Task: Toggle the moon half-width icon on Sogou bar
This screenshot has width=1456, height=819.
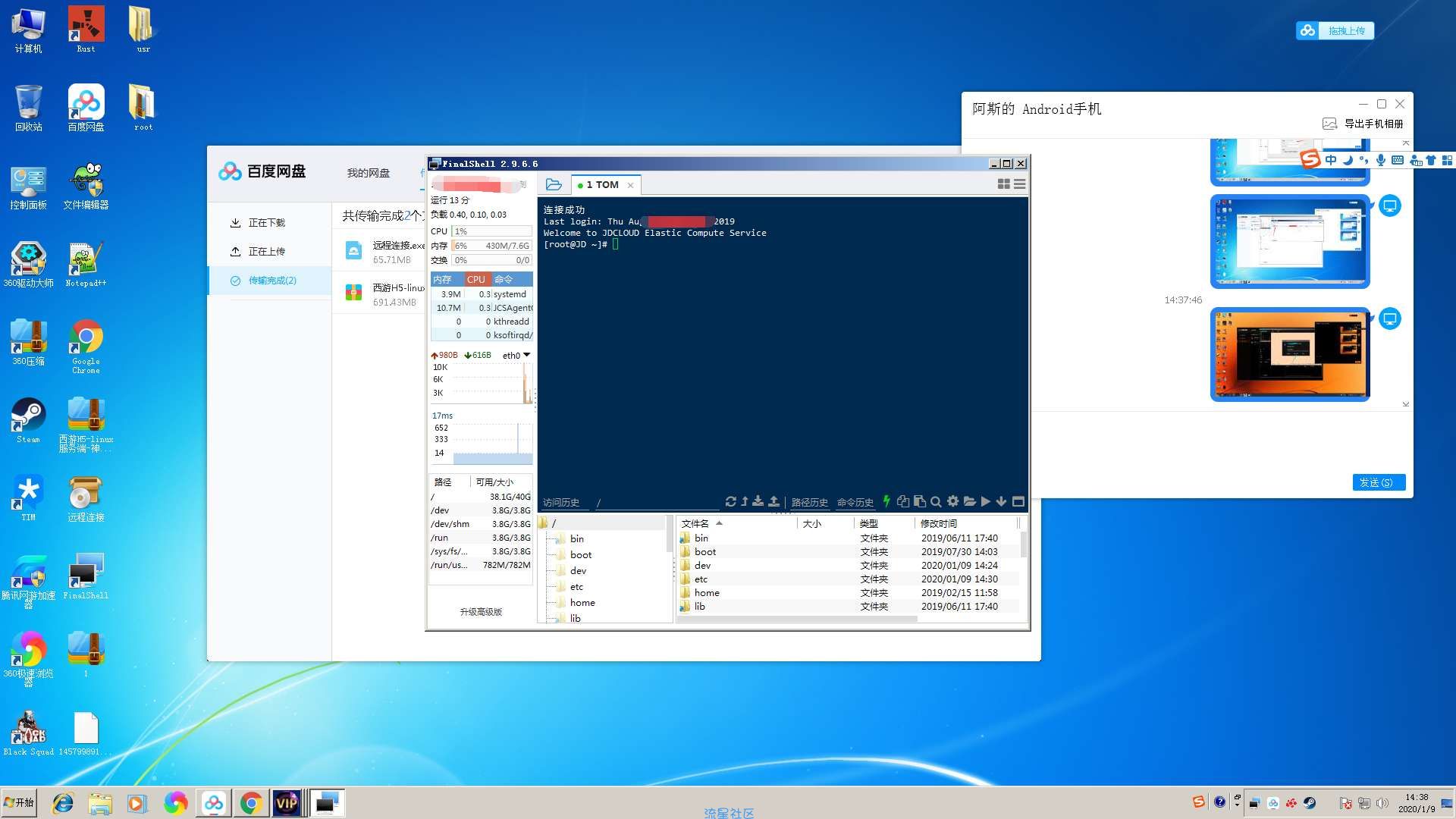Action: point(1348,160)
